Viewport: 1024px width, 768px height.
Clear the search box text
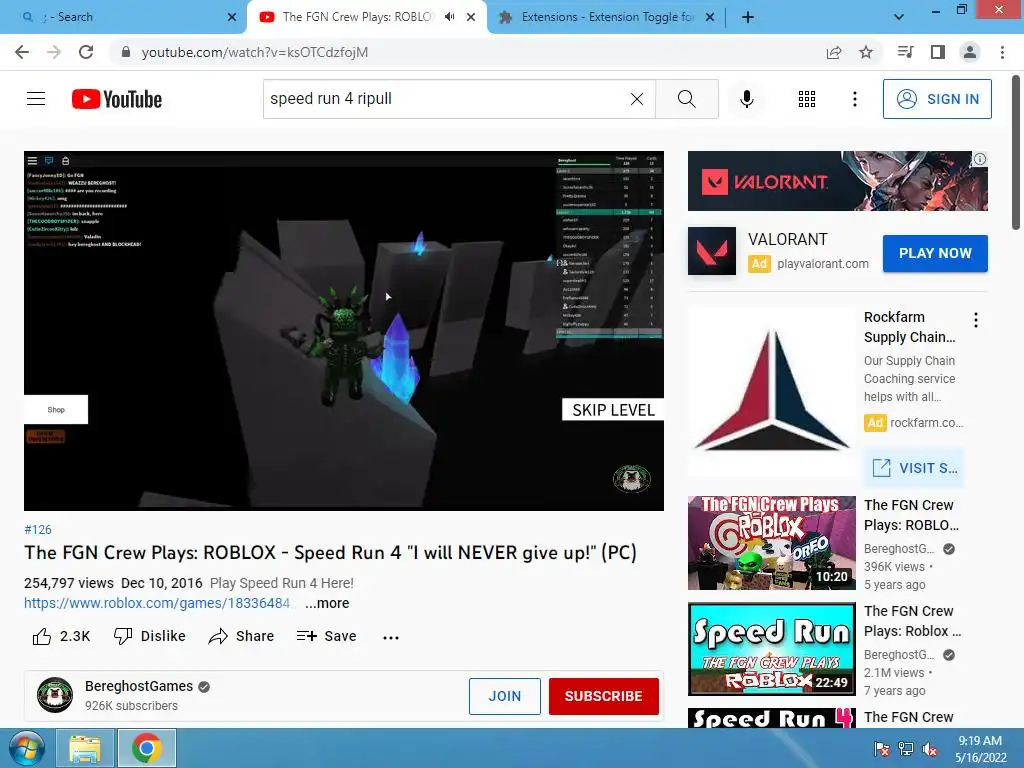coord(637,99)
